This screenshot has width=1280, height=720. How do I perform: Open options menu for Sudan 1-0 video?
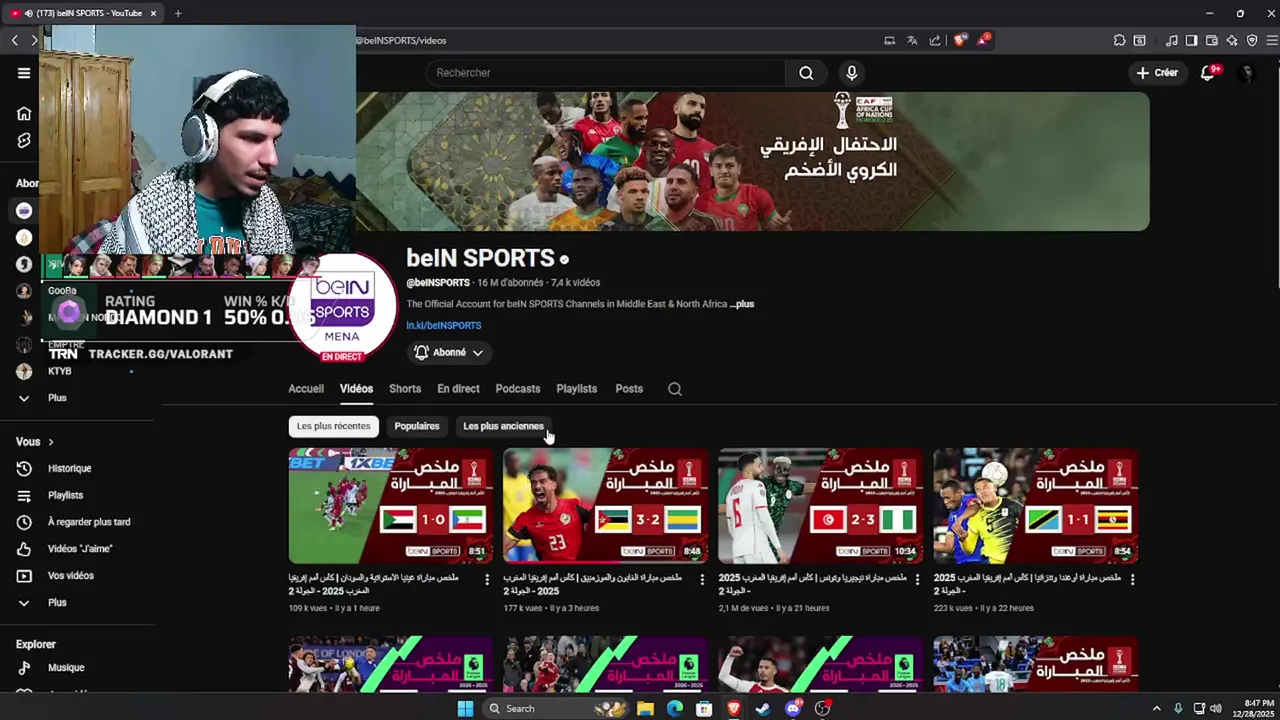[x=487, y=579]
